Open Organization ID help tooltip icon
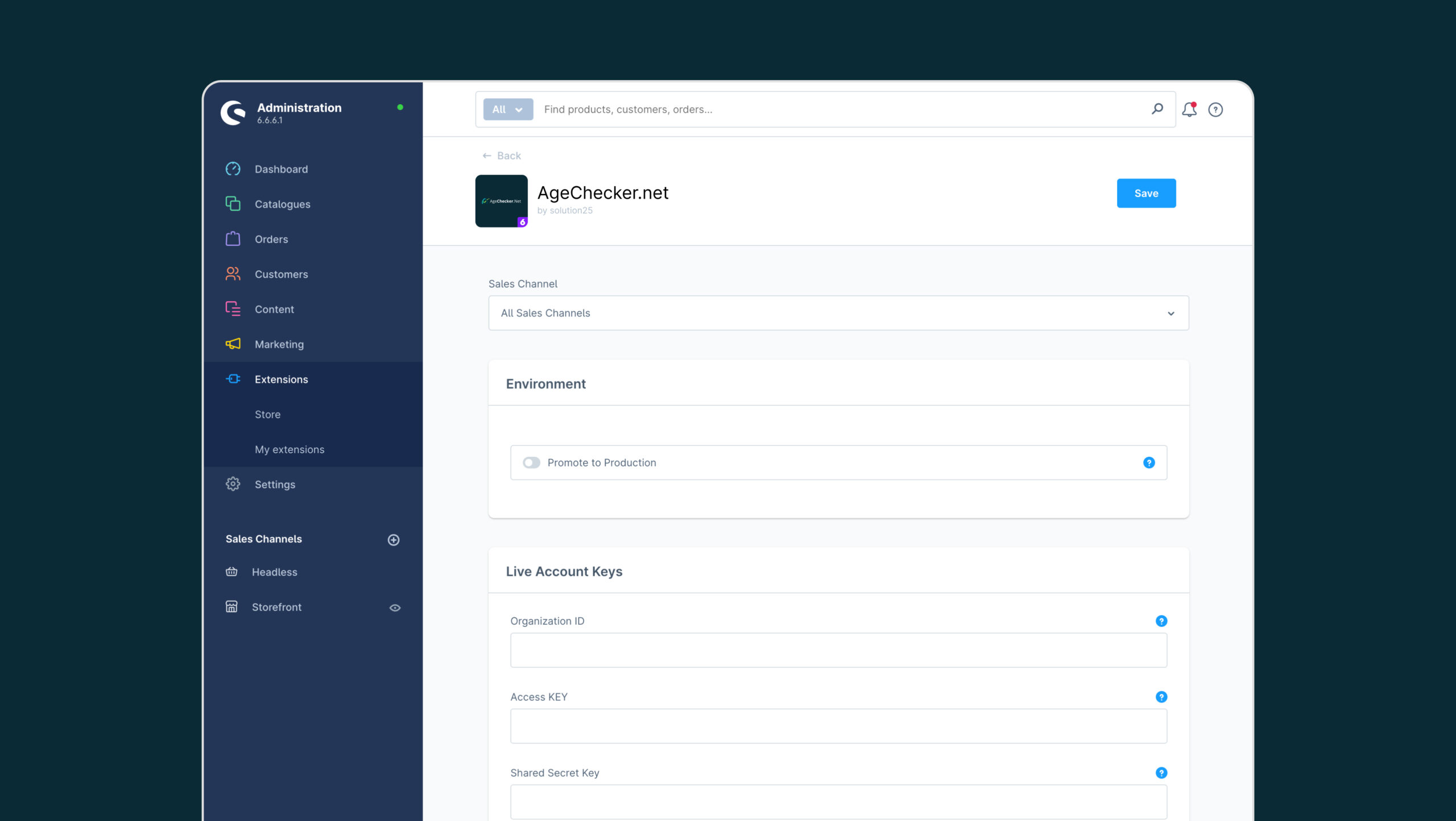 point(1161,621)
